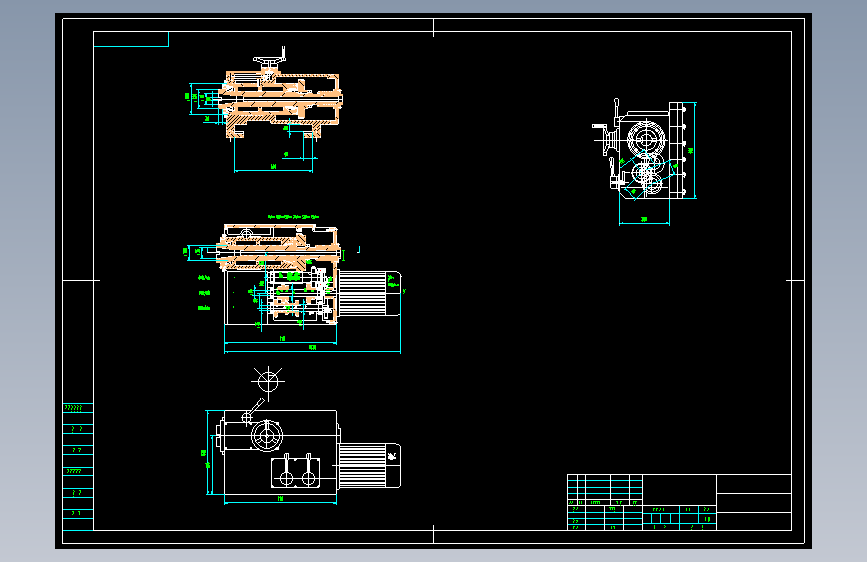
Task: Click the handwheel atop the top sectional view
Action: tap(269, 58)
